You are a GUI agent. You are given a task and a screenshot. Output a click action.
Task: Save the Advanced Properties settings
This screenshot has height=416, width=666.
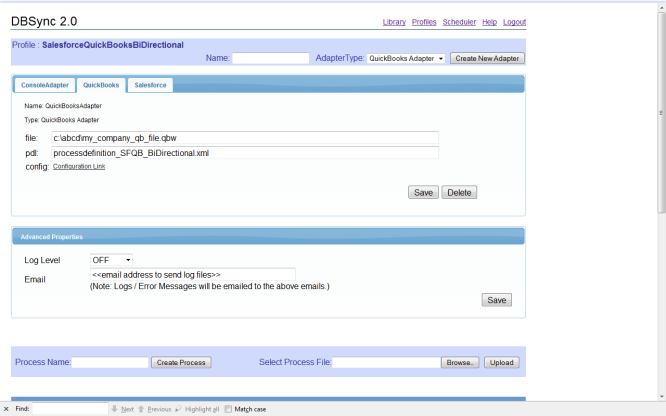(496, 300)
